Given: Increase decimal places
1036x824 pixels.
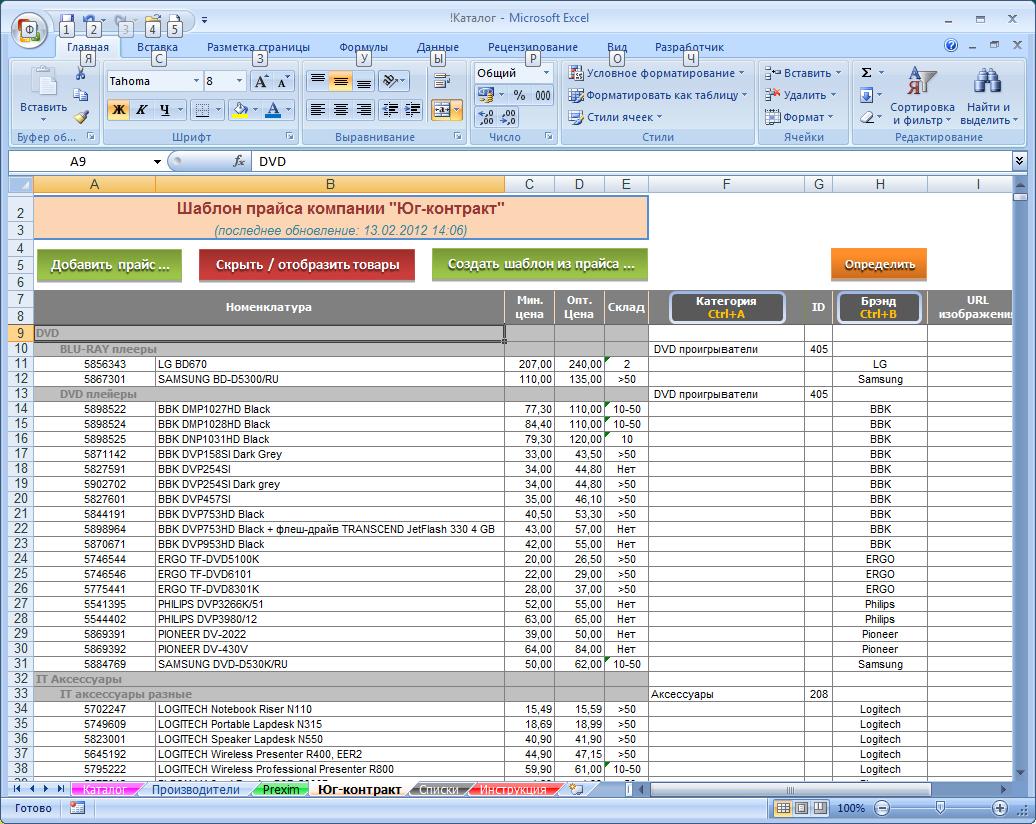Looking at the screenshot, I should point(486,118).
